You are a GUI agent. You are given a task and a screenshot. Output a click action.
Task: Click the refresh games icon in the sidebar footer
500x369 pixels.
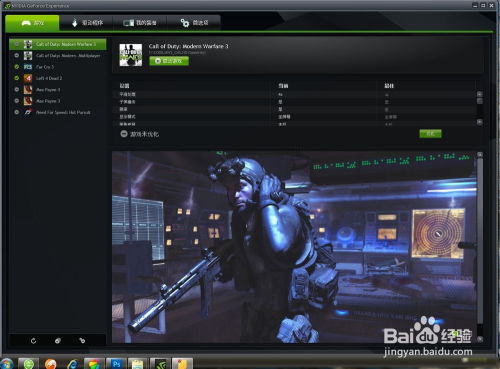[x=33, y=341]
